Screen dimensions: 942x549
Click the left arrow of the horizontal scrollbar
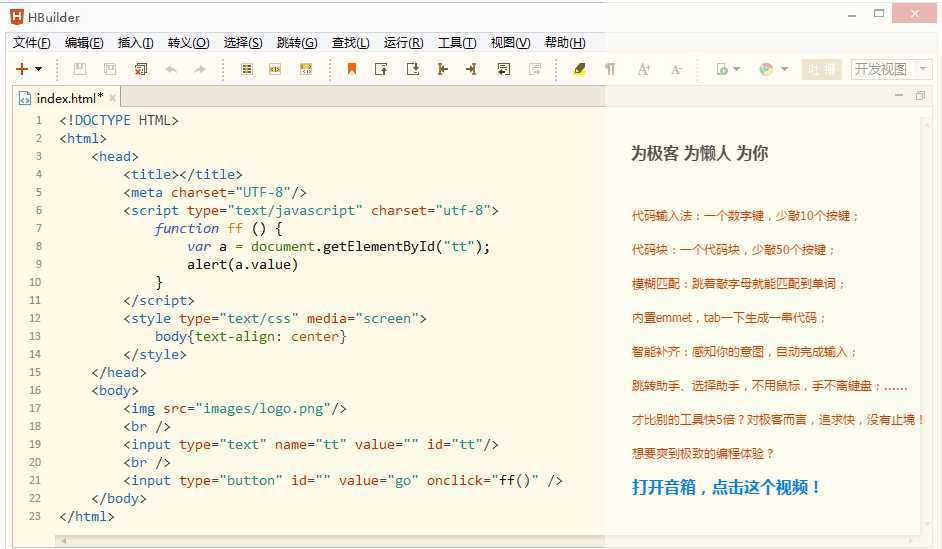63,541
